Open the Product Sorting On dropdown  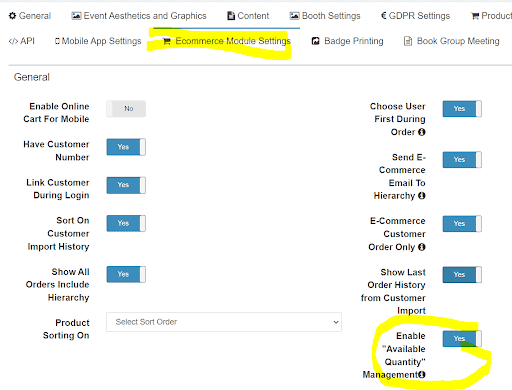tap(224, 322)
